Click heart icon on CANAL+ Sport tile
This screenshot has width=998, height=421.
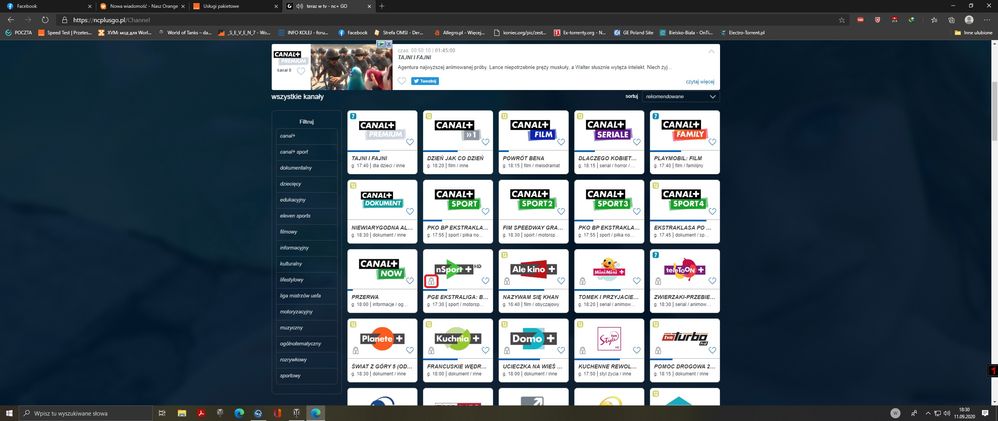[x=485, y=212]
